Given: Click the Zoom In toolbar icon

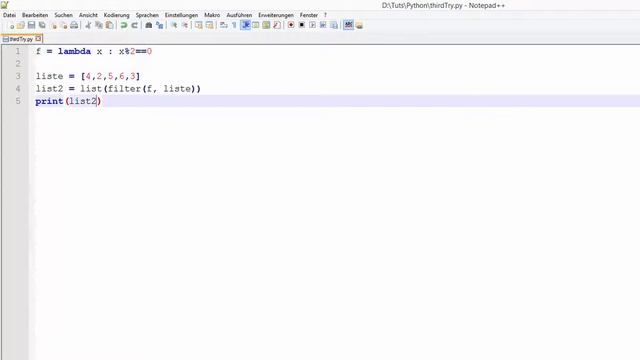Looking at the screenshot, I should [x=174, y=25].
